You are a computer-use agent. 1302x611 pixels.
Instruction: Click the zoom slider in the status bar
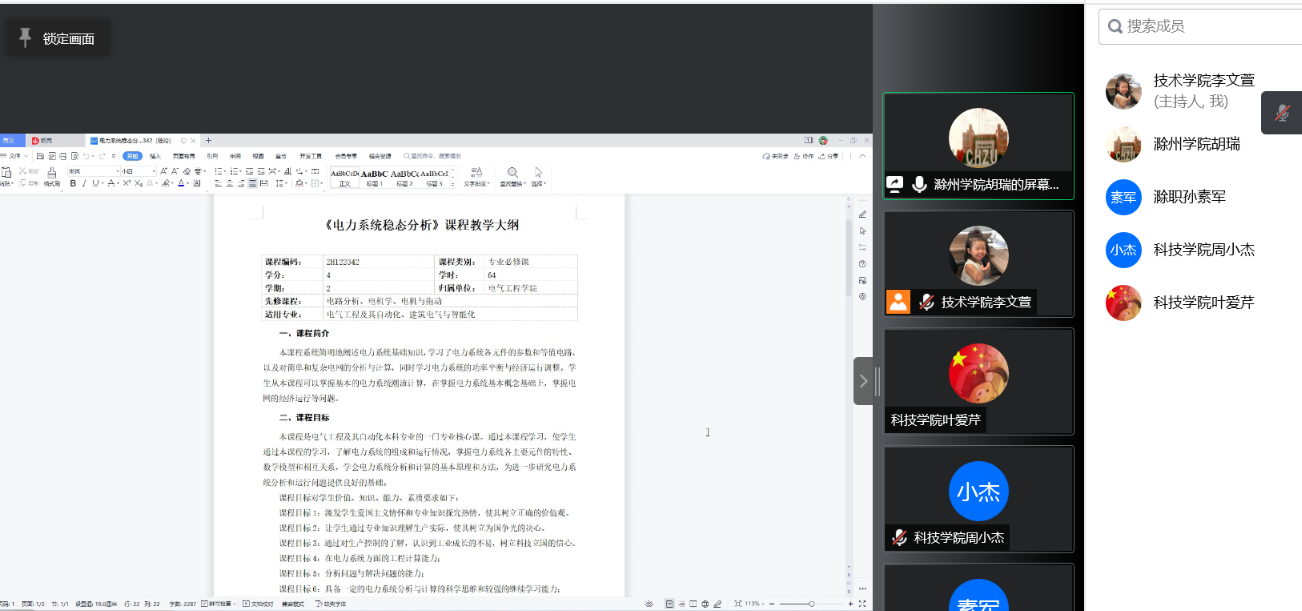coord(810,604)
